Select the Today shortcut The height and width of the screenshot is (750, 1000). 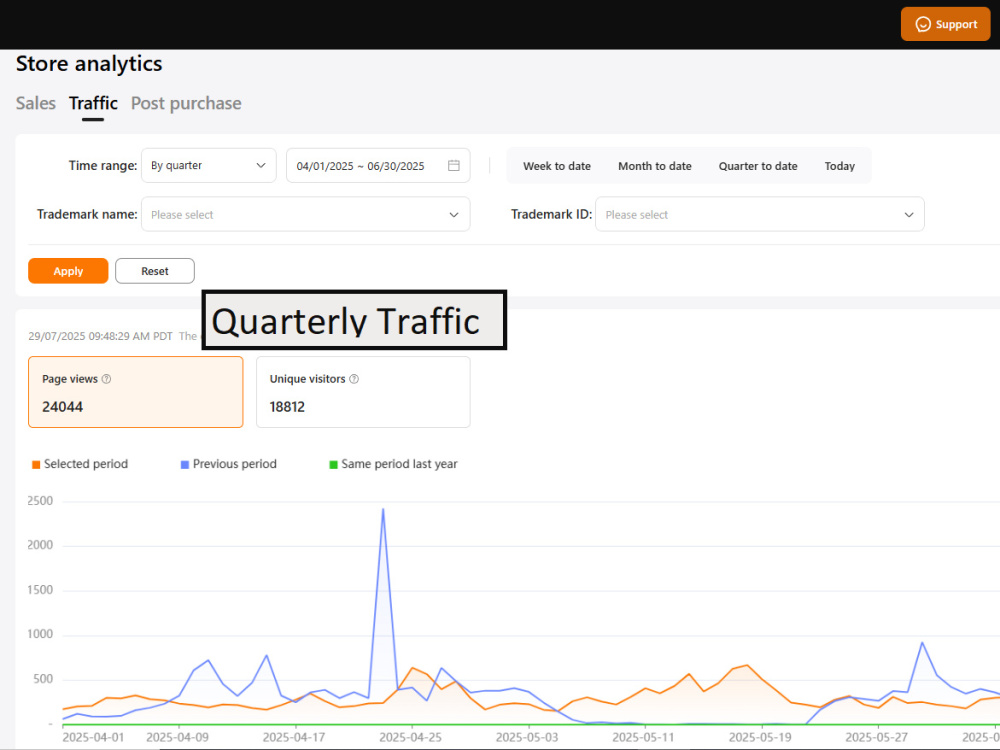click(839, 166)
